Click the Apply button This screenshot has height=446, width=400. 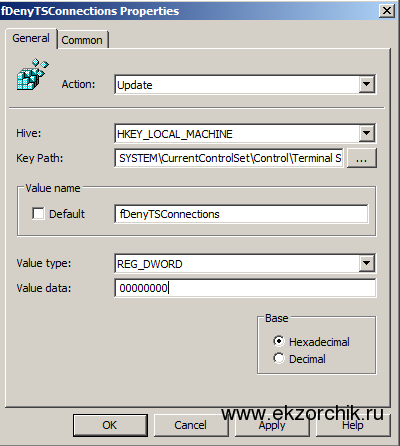point(272,426)
